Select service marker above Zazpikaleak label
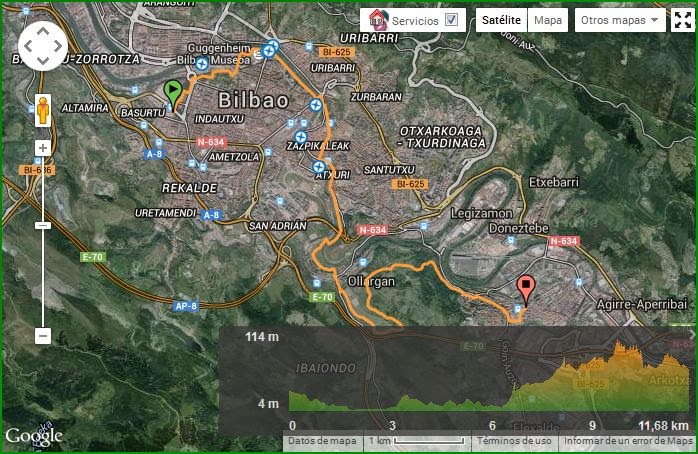Screen dimensions: 698x454 tap(300, 137)
